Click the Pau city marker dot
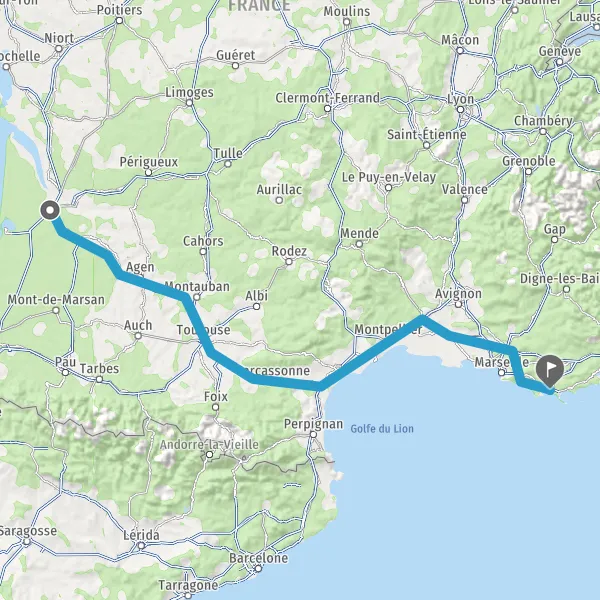 point(65,372)
